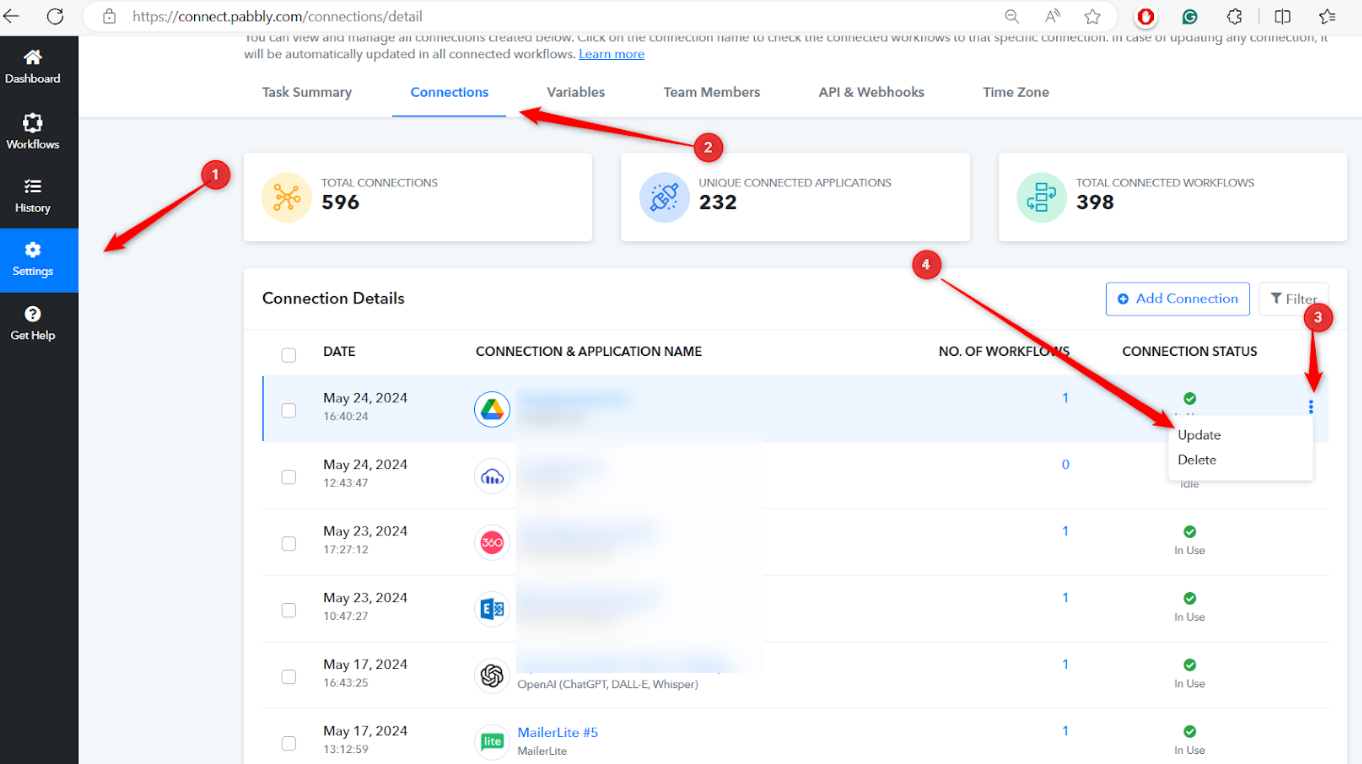Click the red Opera-style extension icon
1362x764 pixels.
(x=1146, y=16)
